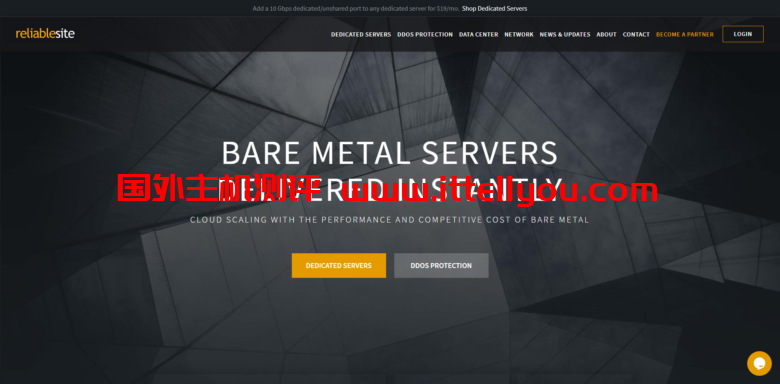The height and width of the screenshot is (384, 780).
Task: Click Shop Dedicated Servers banner link
Action: click(494, 8)
